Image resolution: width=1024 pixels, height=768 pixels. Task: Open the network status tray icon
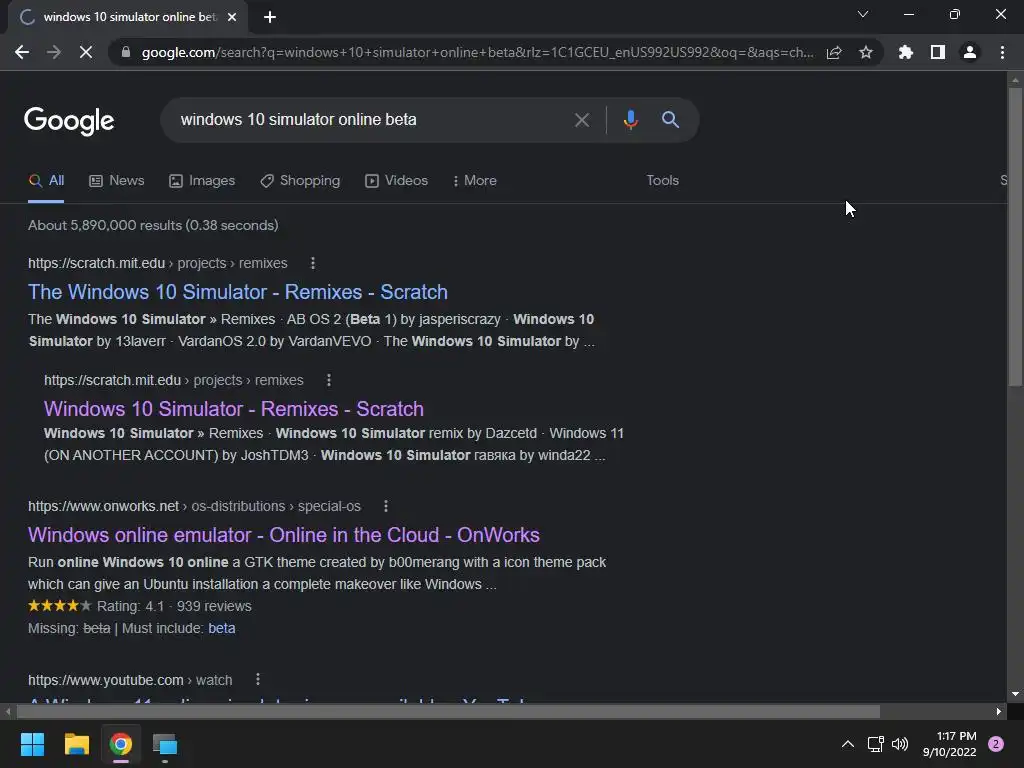pyautogui.click(x=875, y=744)
